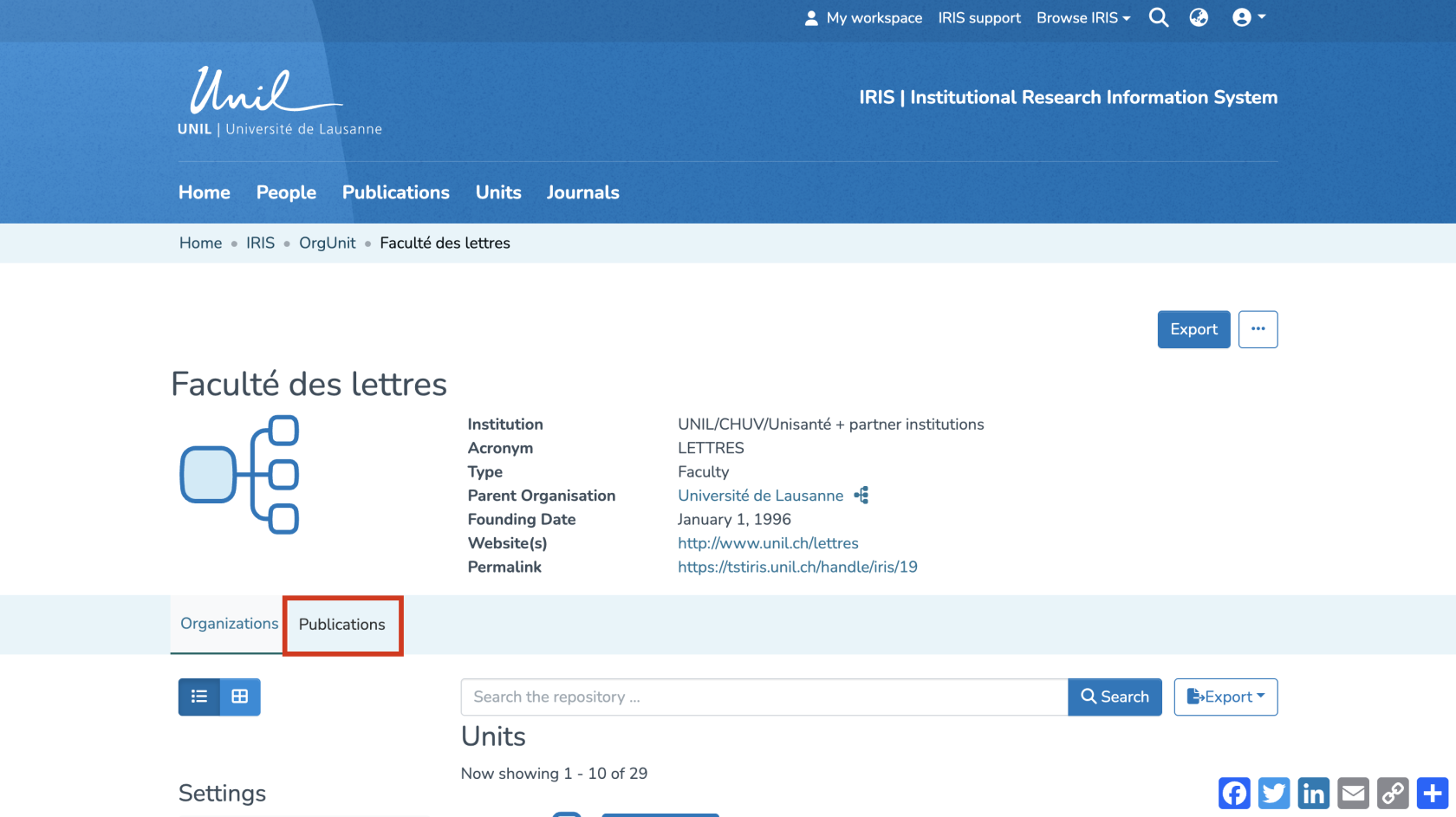Share page on Twitter
The width and height of the screenshot is (1456, 817).
[1274, 793]
